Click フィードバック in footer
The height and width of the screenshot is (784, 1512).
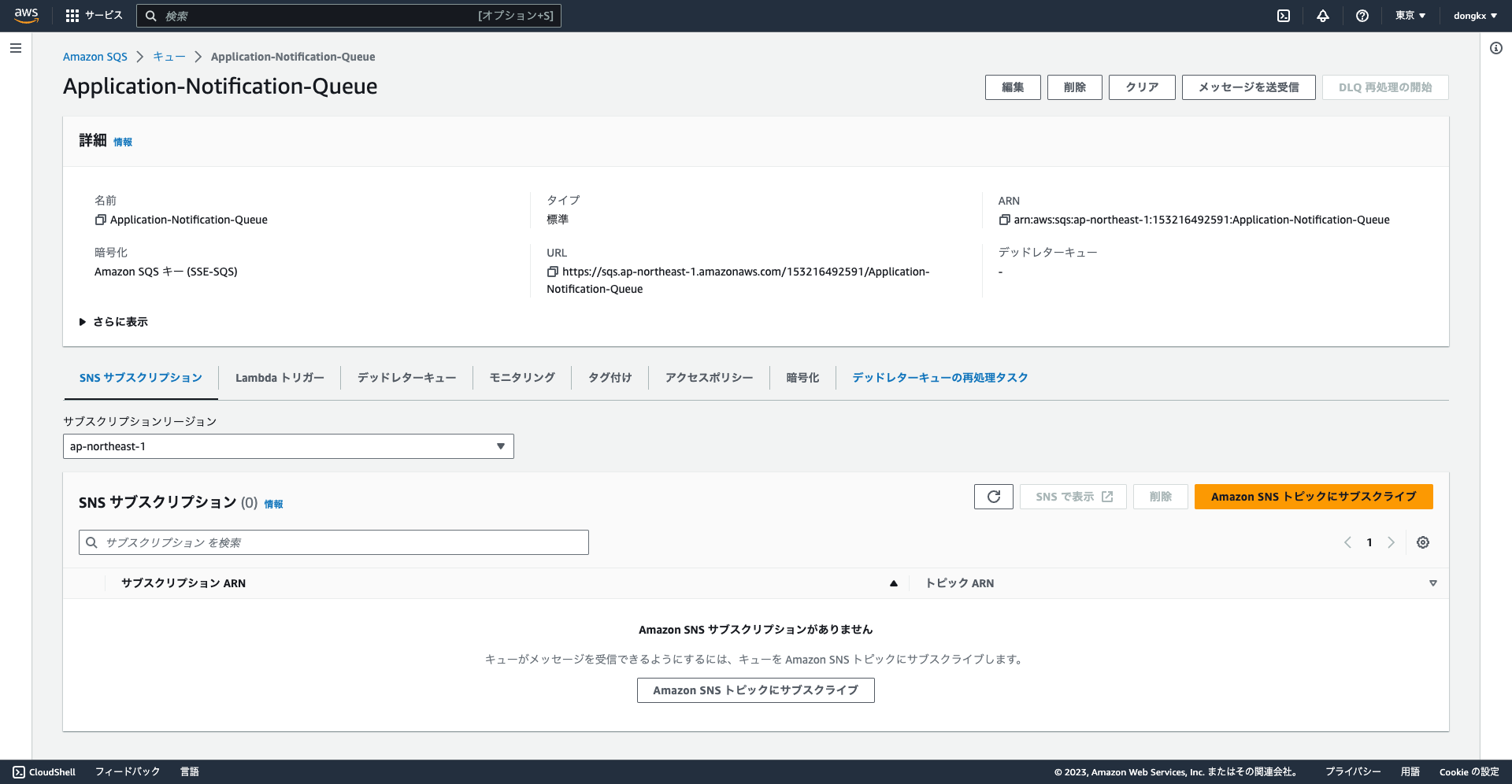click(x=128, y=772)
